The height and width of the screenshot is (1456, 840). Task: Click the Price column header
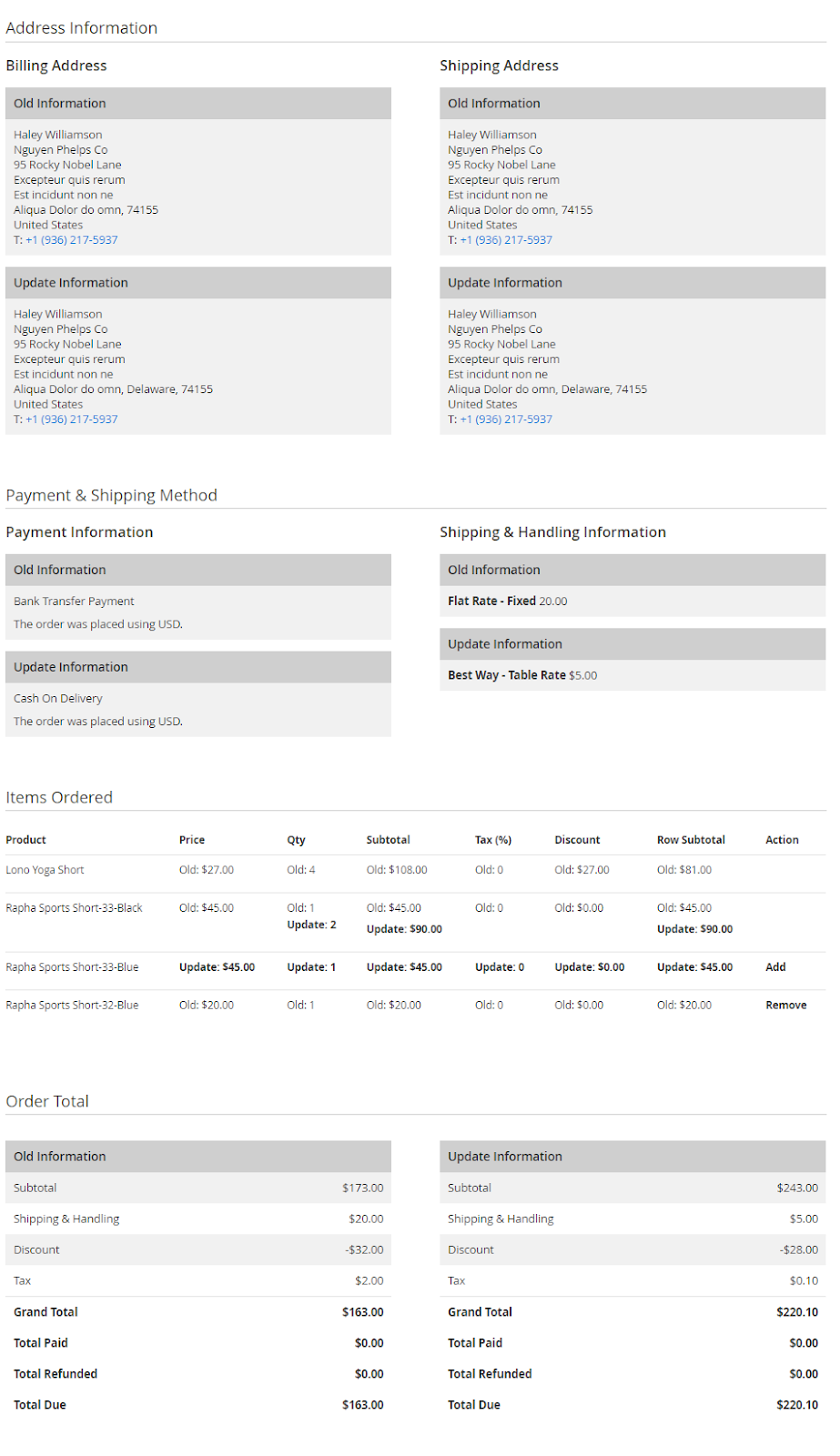[x=192, y=840]
